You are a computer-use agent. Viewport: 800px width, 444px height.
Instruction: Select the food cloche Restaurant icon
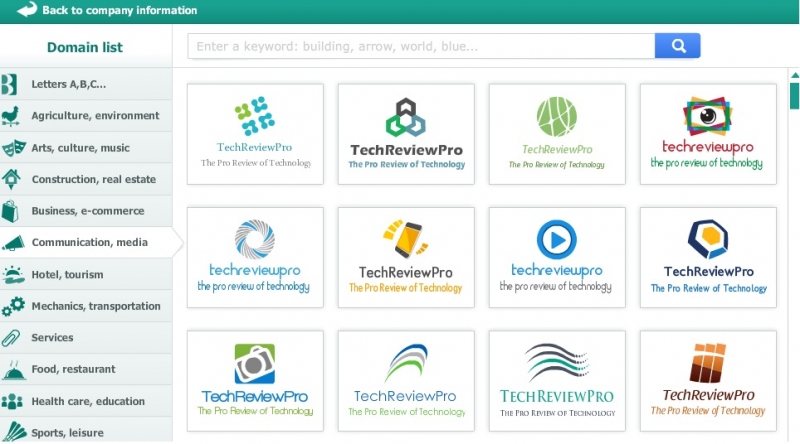13,370
